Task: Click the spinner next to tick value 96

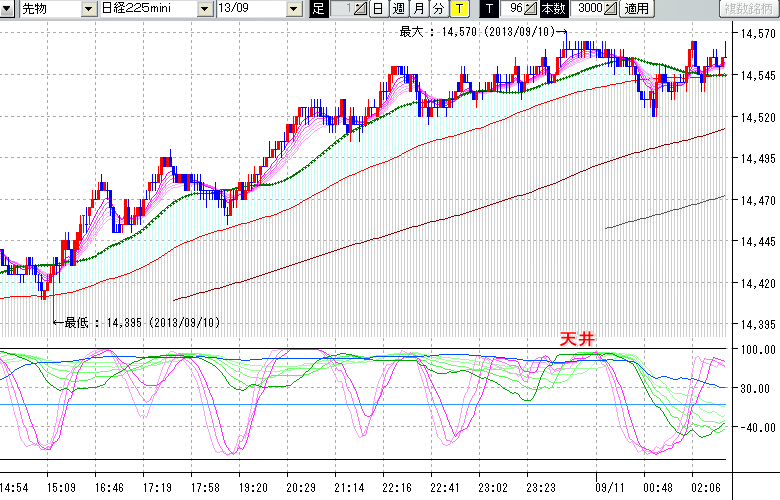Action: click(x=531, y=9)
